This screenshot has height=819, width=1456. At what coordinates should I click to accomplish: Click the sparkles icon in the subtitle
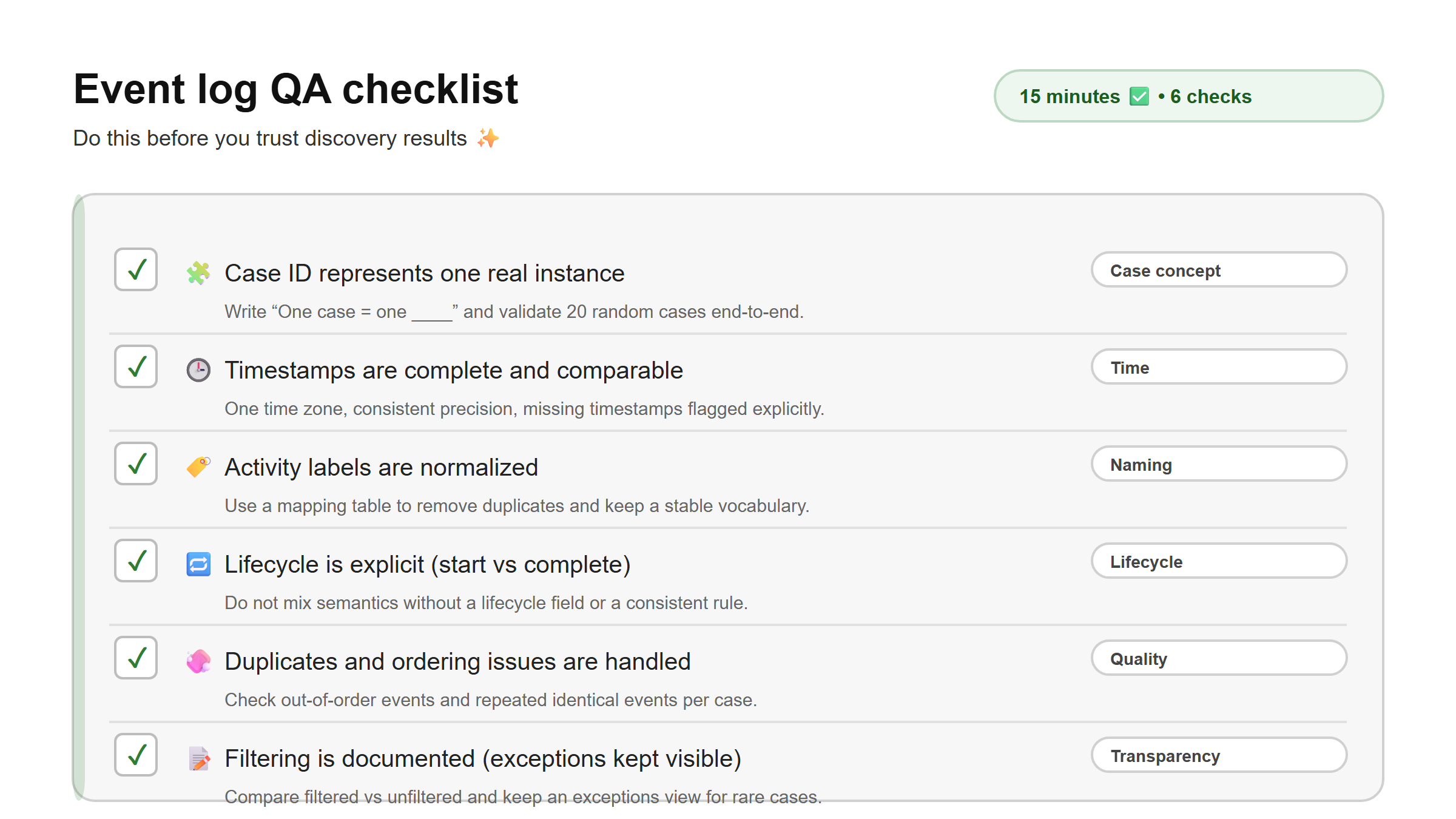pos(487,138)
